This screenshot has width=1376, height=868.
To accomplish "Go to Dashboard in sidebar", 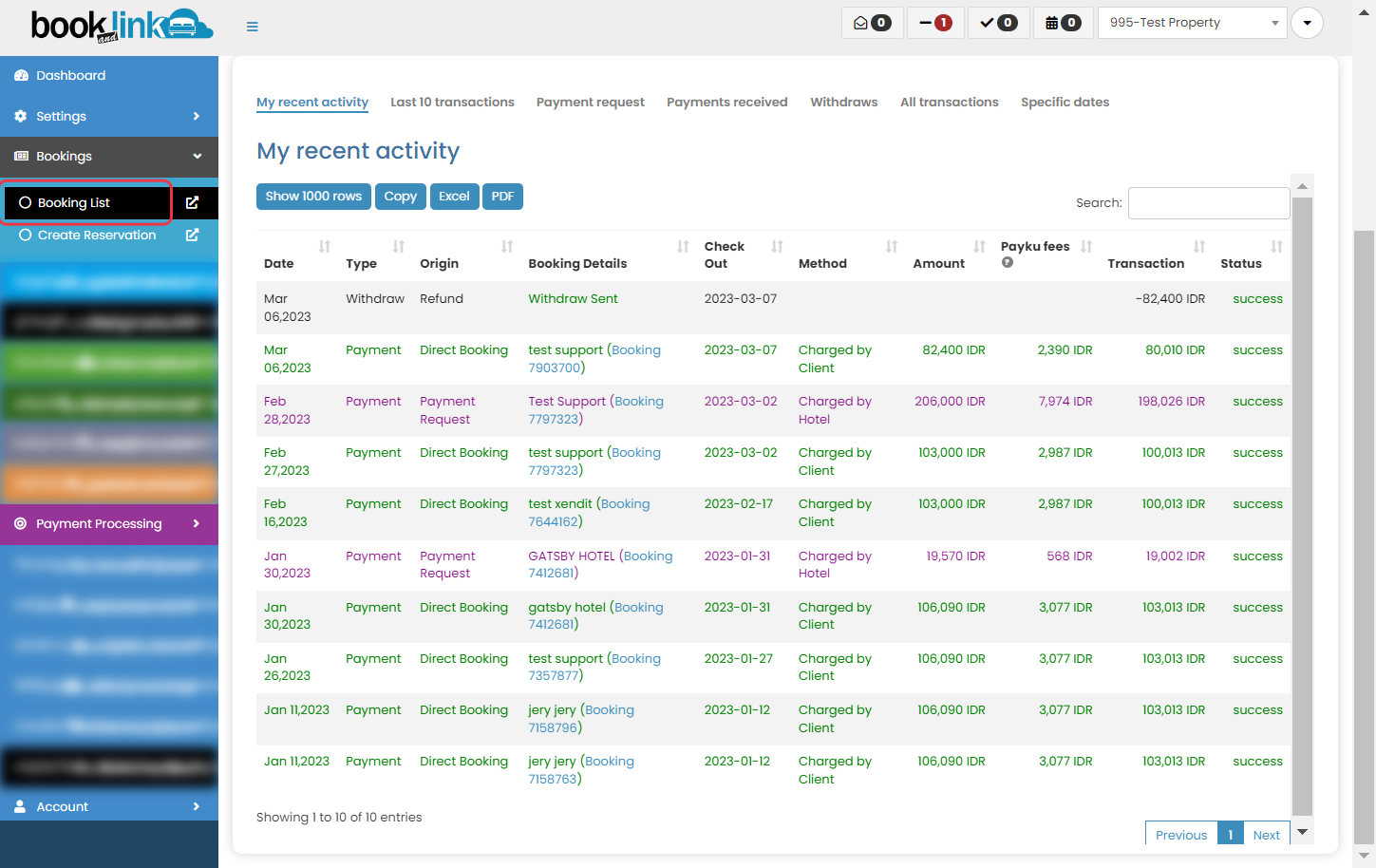I will (x=109, y=75).
